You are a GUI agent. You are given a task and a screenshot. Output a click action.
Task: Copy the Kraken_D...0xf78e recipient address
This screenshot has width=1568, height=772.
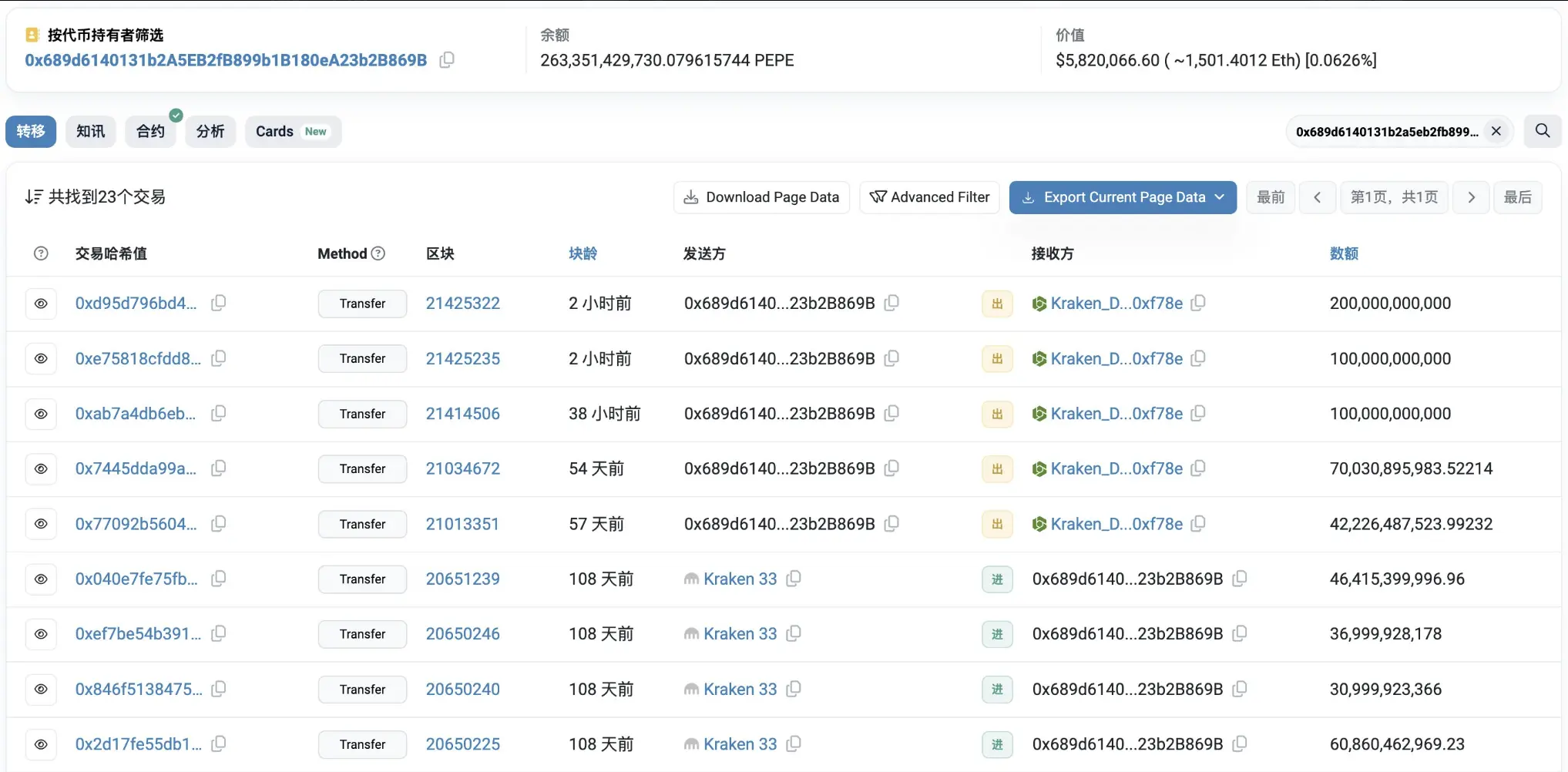coord(1197,303)
